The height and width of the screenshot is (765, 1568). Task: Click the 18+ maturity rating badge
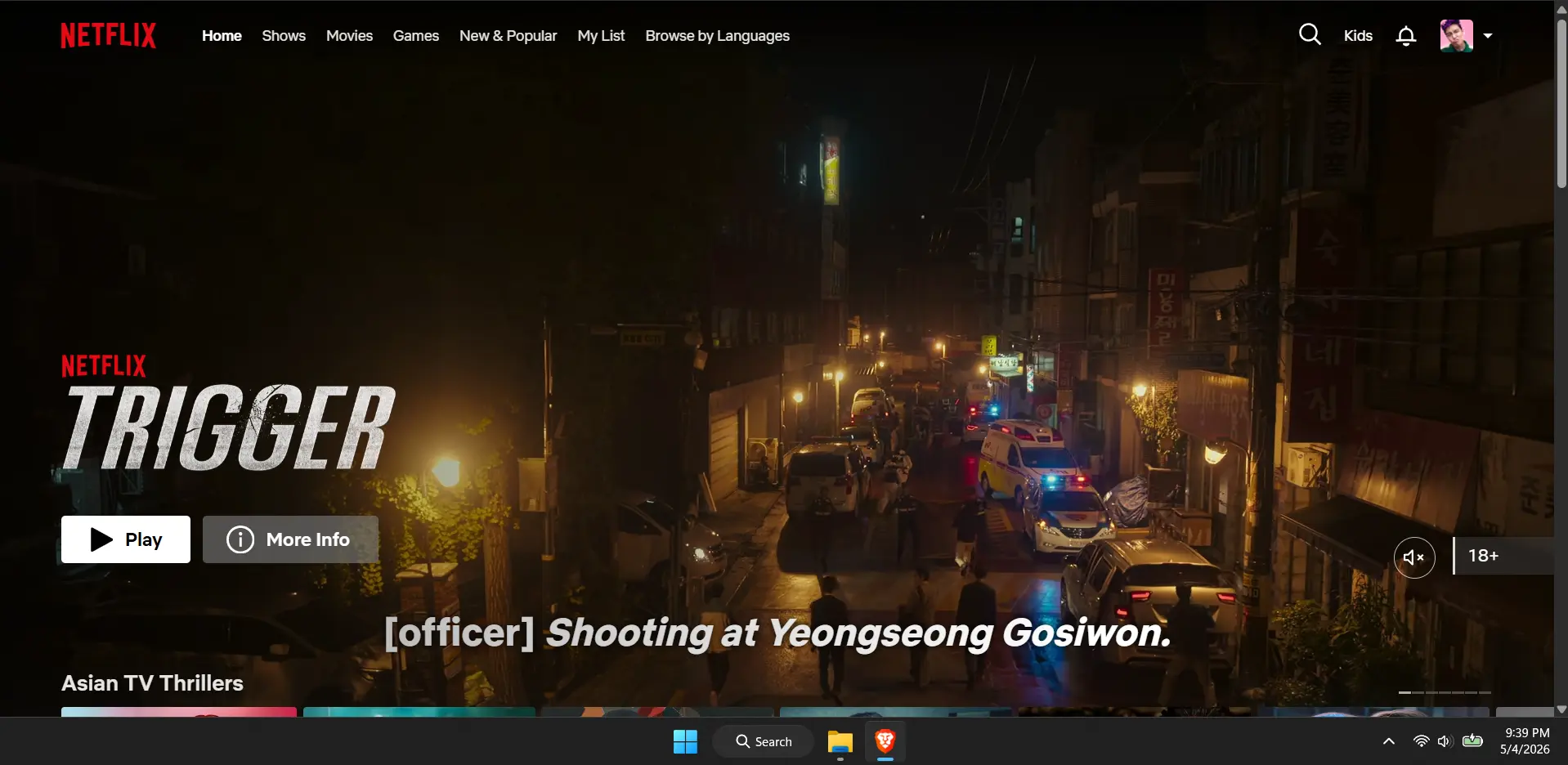[1503, 556]
